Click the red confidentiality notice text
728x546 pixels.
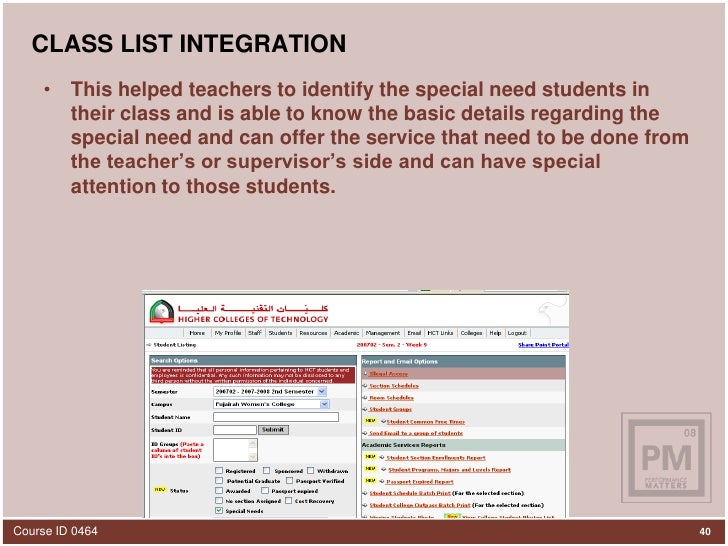pos(253,375)
